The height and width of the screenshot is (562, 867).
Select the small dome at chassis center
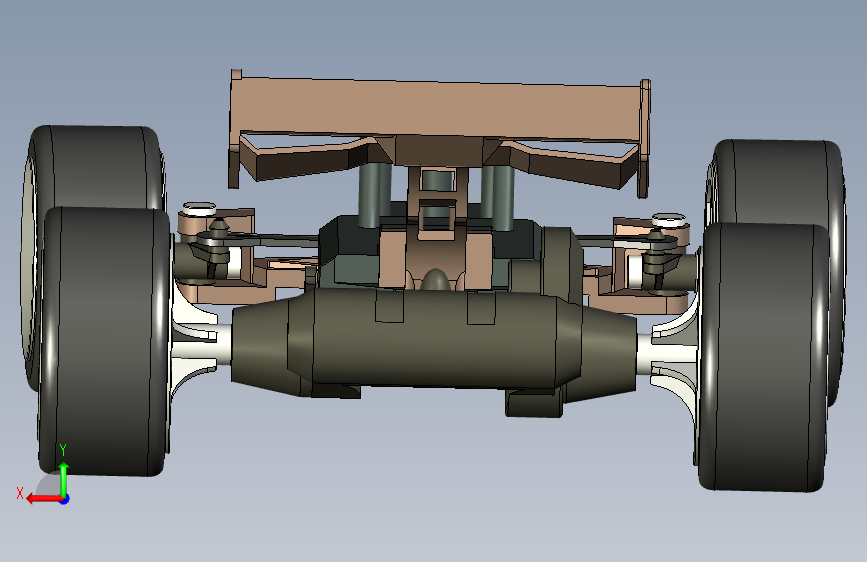point(436,279)
